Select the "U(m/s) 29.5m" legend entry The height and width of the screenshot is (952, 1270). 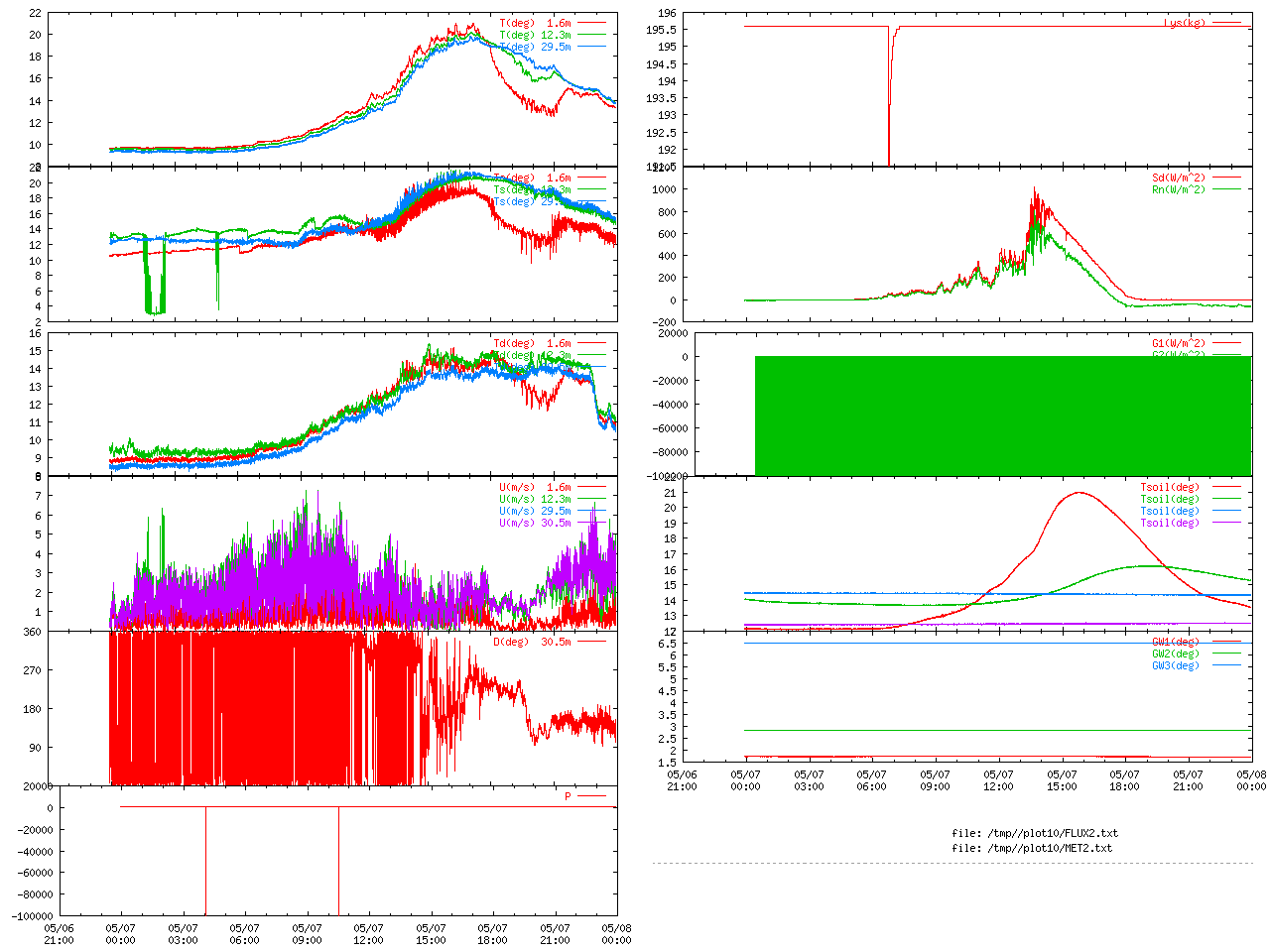point(536,512)
